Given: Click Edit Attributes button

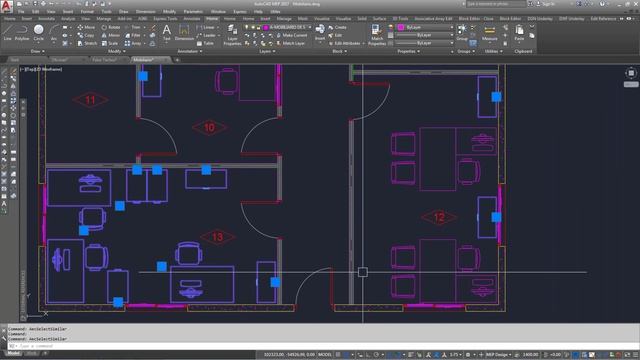Looking at the screenshot, I should [x=344, y=43].
